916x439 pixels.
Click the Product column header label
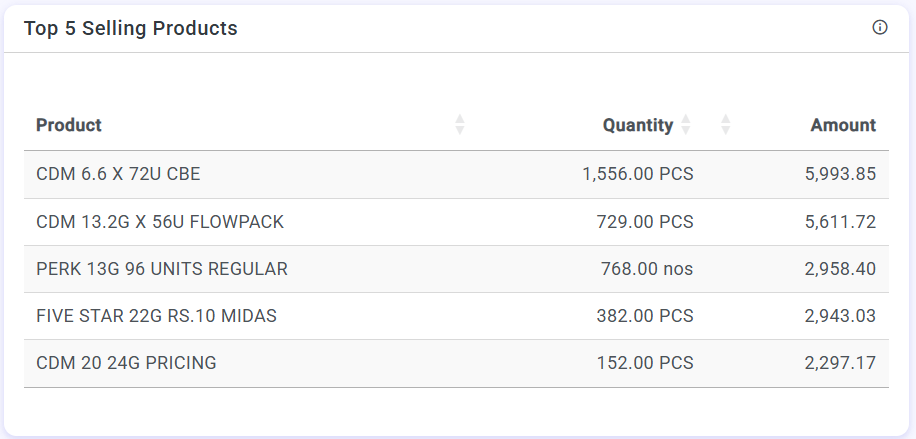point(69,125)
